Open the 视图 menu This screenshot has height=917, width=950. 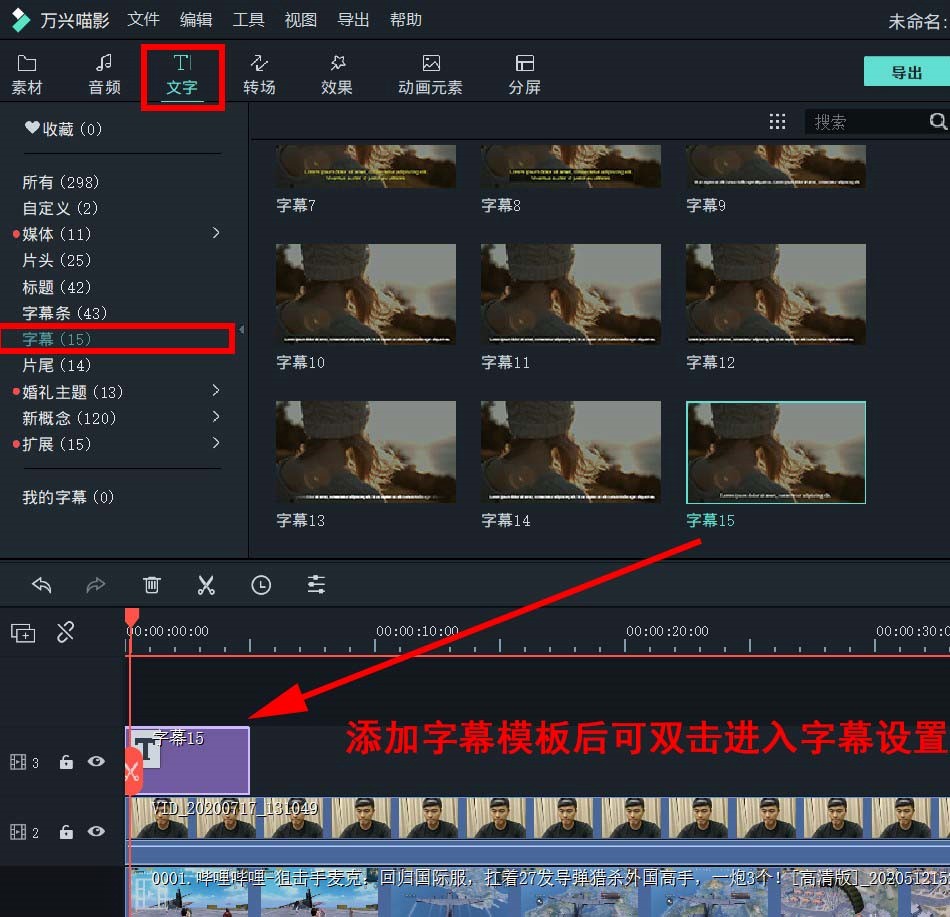coord(301,20)
